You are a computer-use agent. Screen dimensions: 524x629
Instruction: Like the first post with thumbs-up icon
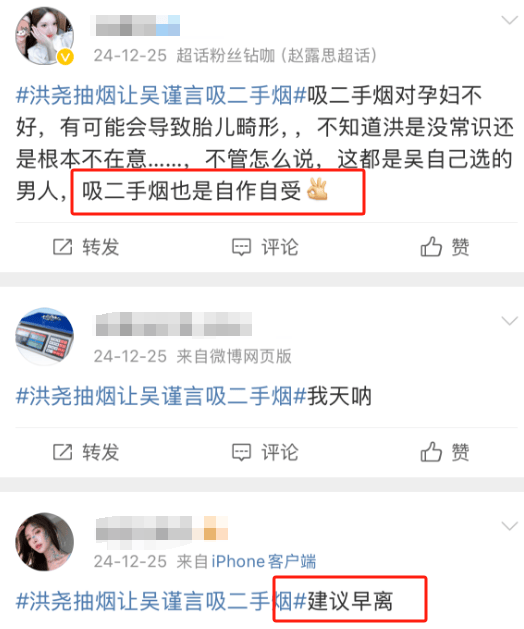pyautogui.click(x=431, y=246)
